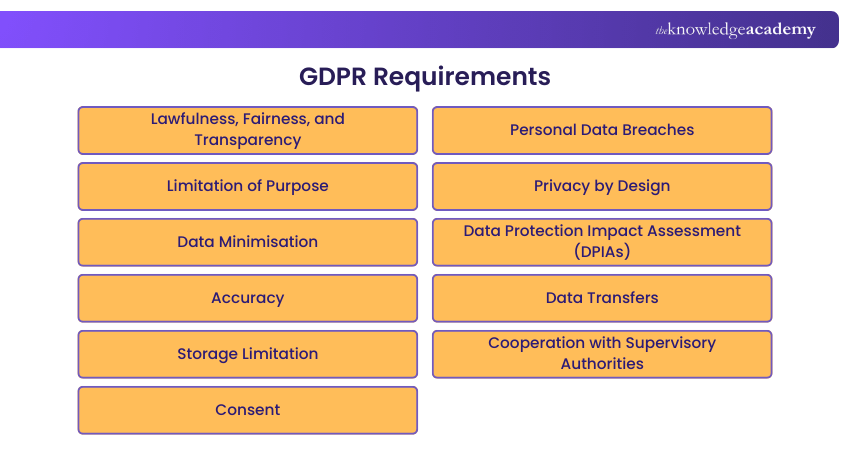
Task: Open the Personal Data Breaches box
Action: click(x=602, y=130)
